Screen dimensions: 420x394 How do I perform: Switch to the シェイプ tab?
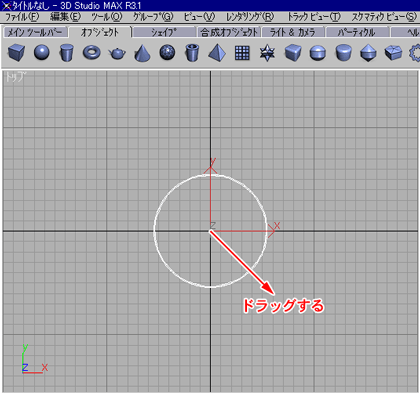click(164, 32)
